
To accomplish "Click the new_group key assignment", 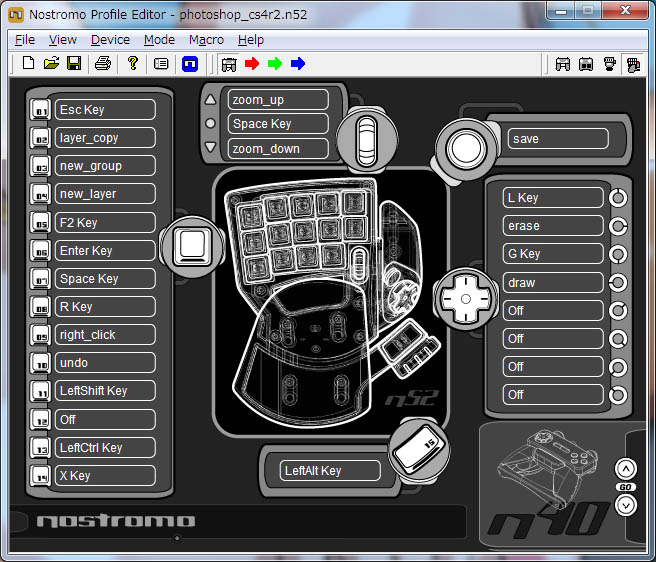I will coord(105,166).
